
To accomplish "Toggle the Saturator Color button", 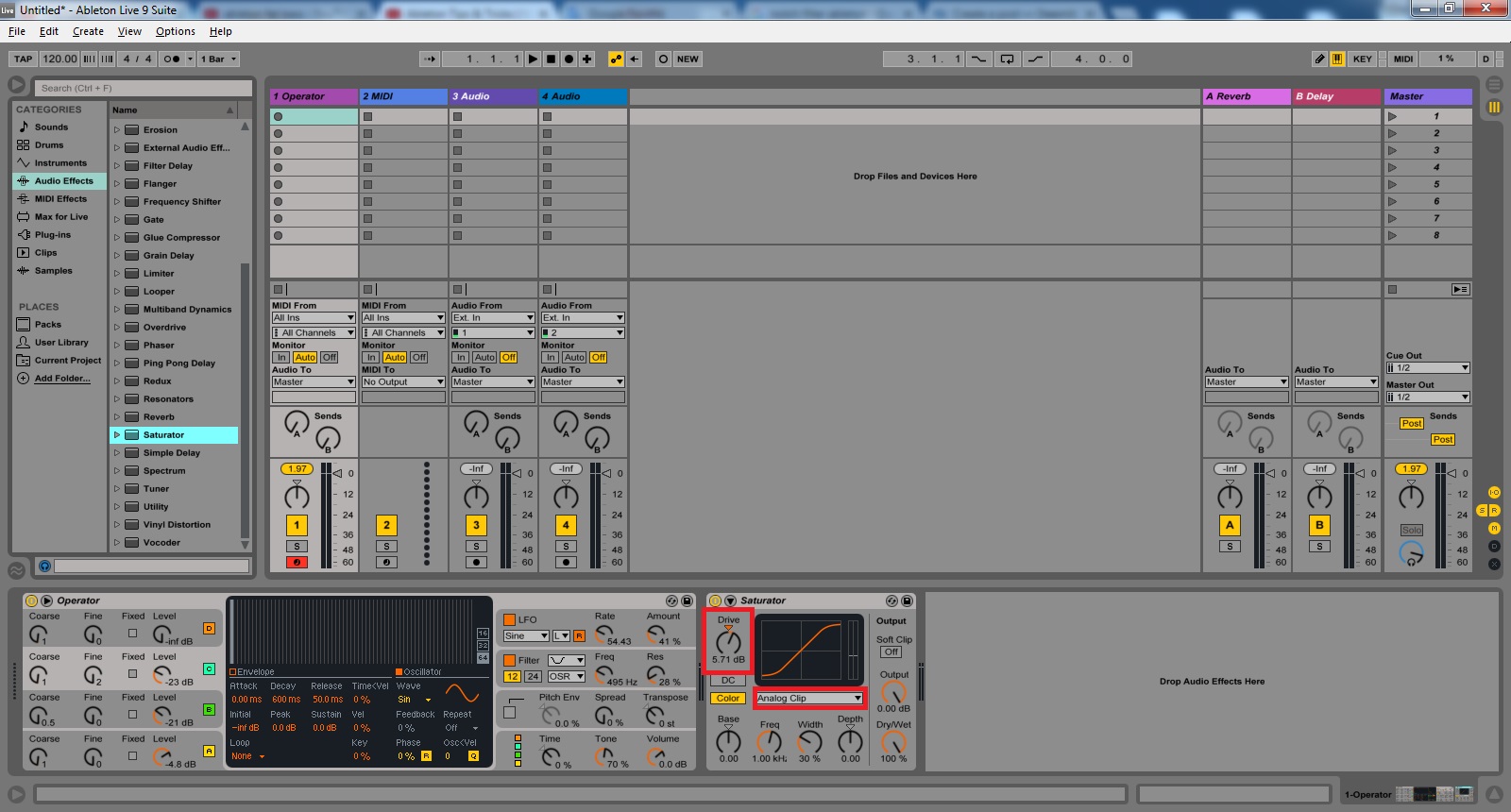I will click(x=728, y=699).
